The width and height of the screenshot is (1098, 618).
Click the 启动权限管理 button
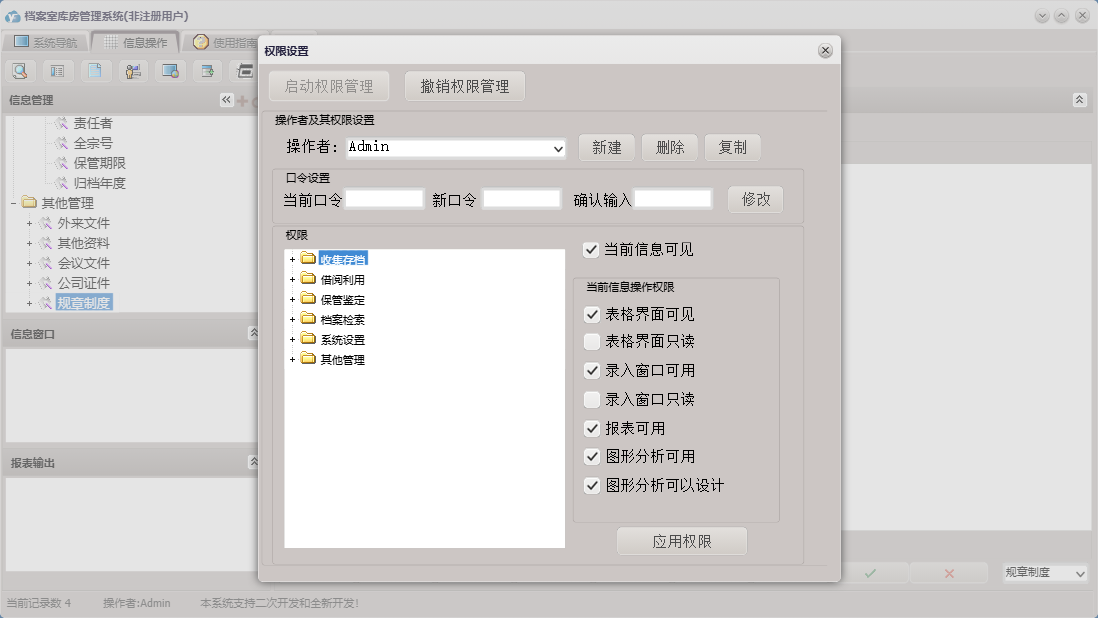pyautogui.click(x=329, y=86)
